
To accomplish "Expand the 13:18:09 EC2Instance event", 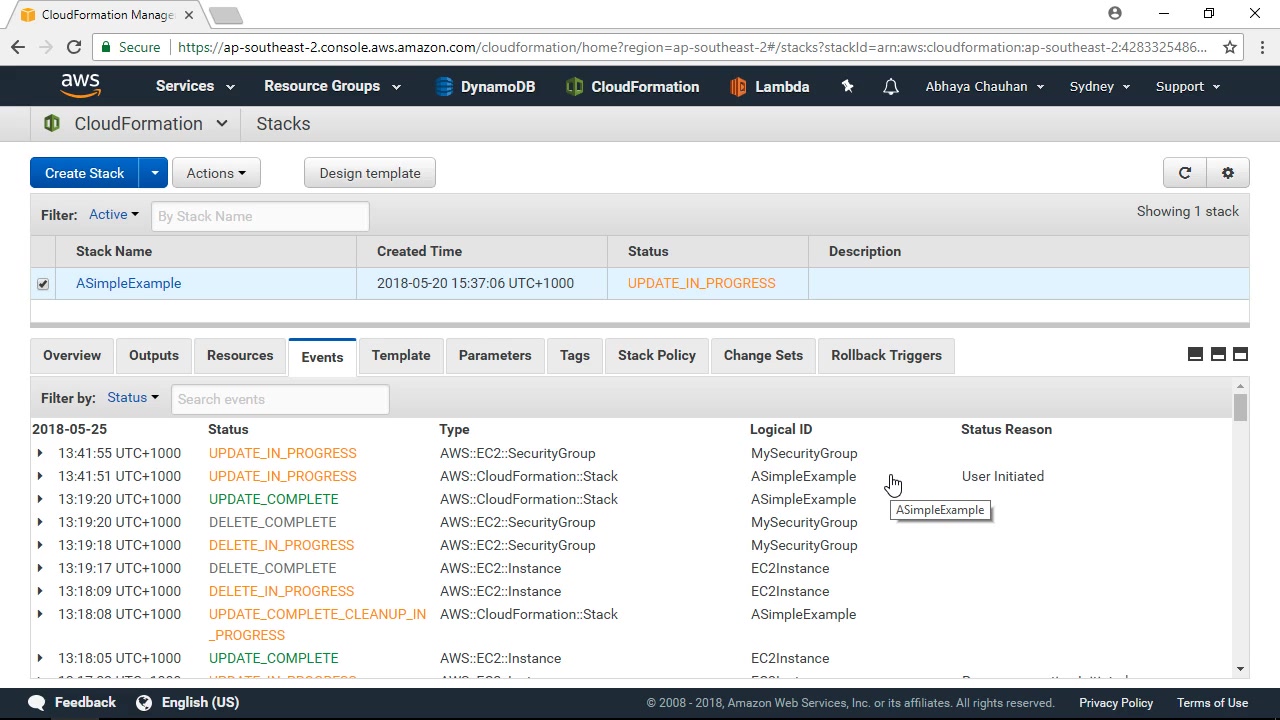I will (40, 591).
